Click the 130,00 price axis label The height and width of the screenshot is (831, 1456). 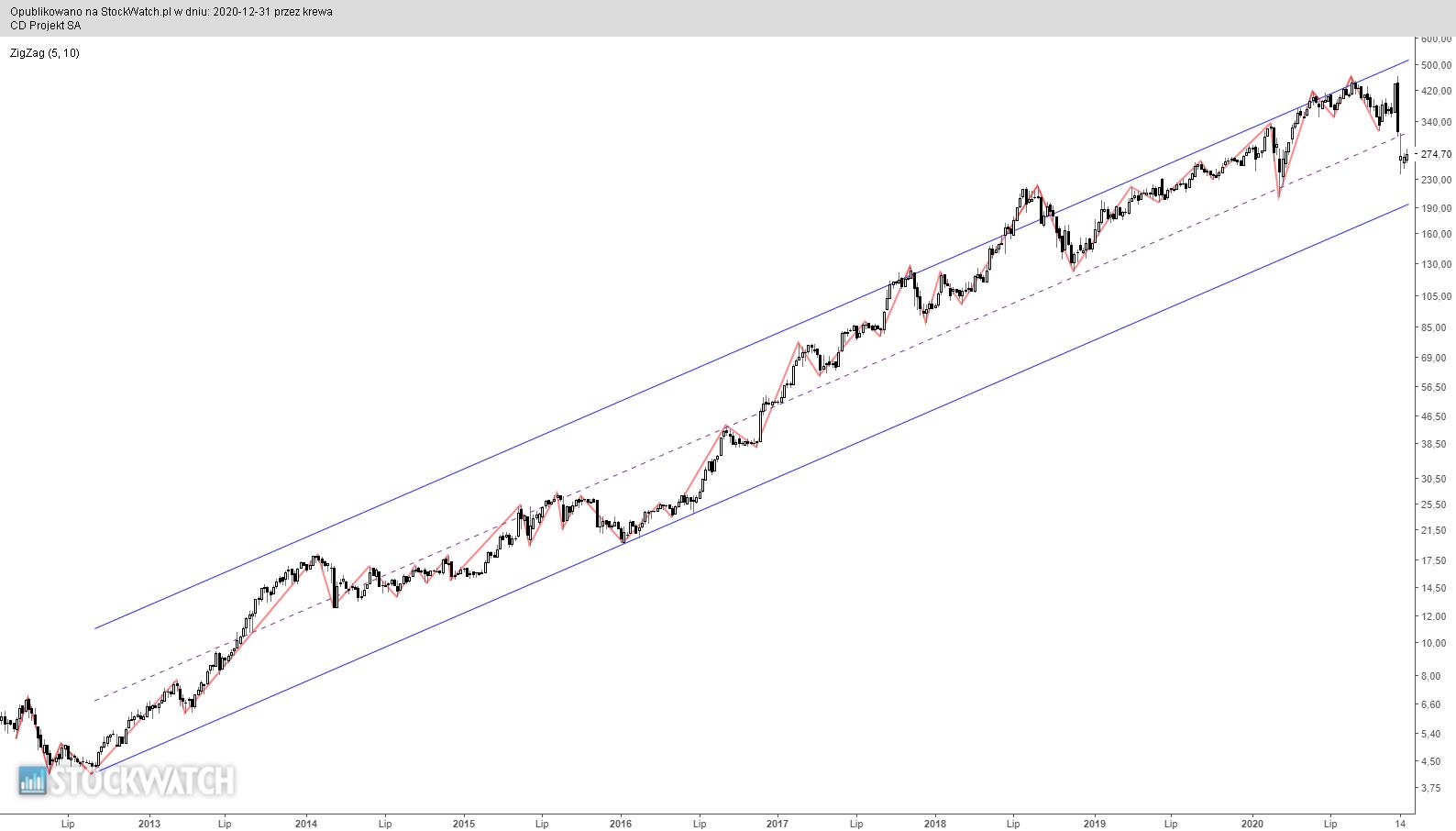[x=1436, y=265]
